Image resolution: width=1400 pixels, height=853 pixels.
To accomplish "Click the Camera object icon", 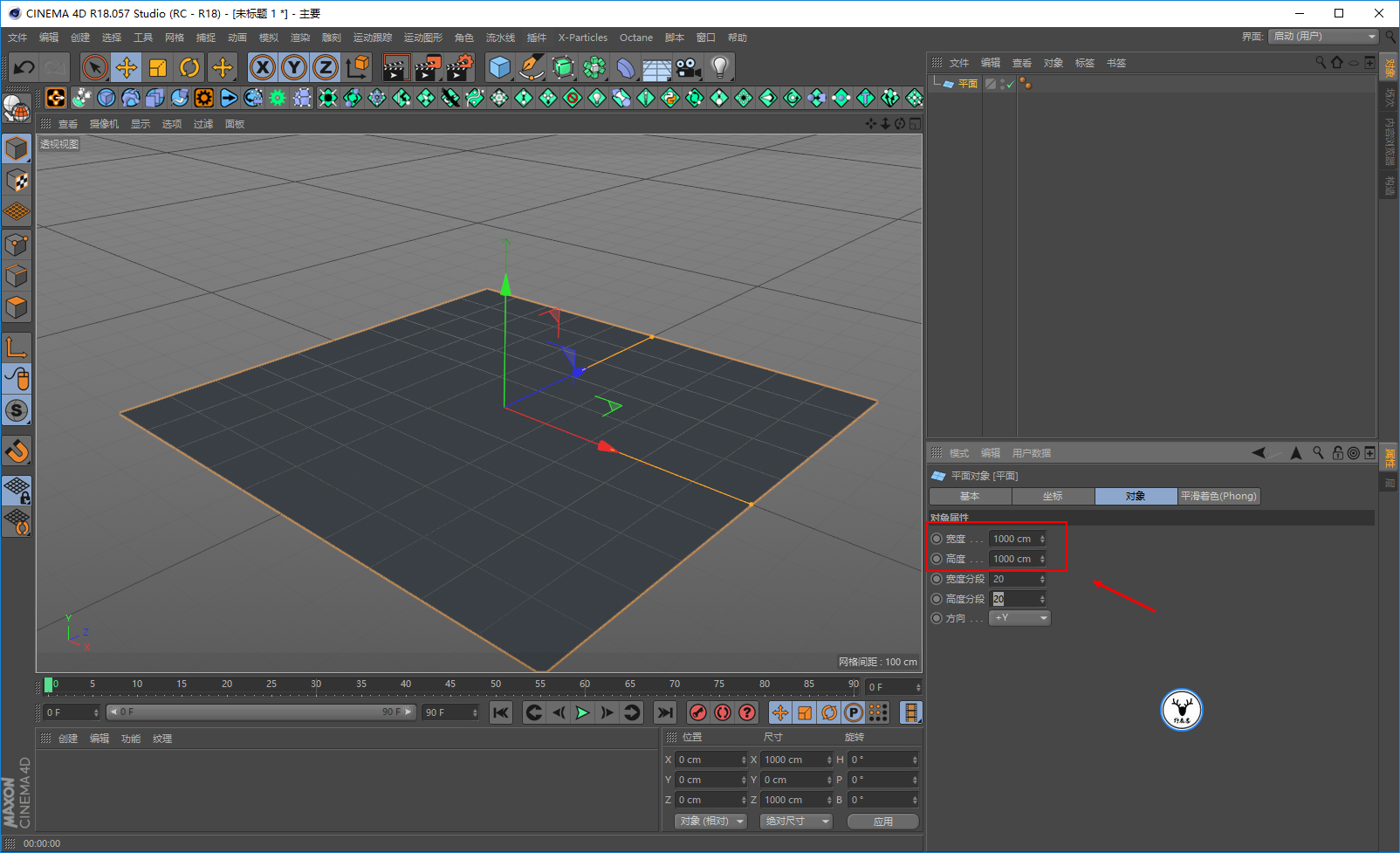I will pyautogui.click(x=688, y=67).
